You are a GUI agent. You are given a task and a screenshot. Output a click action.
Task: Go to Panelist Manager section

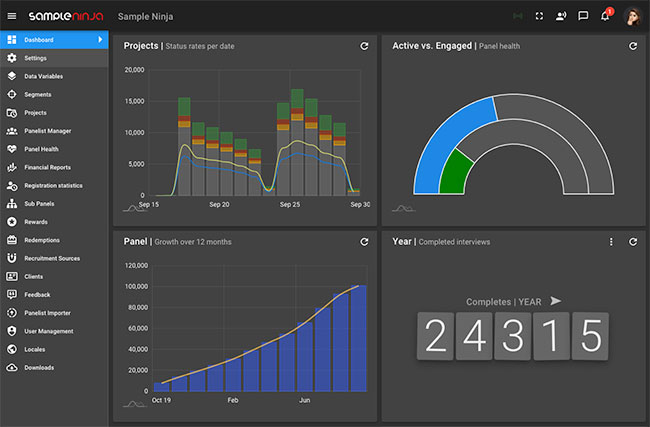coord(46,131)
